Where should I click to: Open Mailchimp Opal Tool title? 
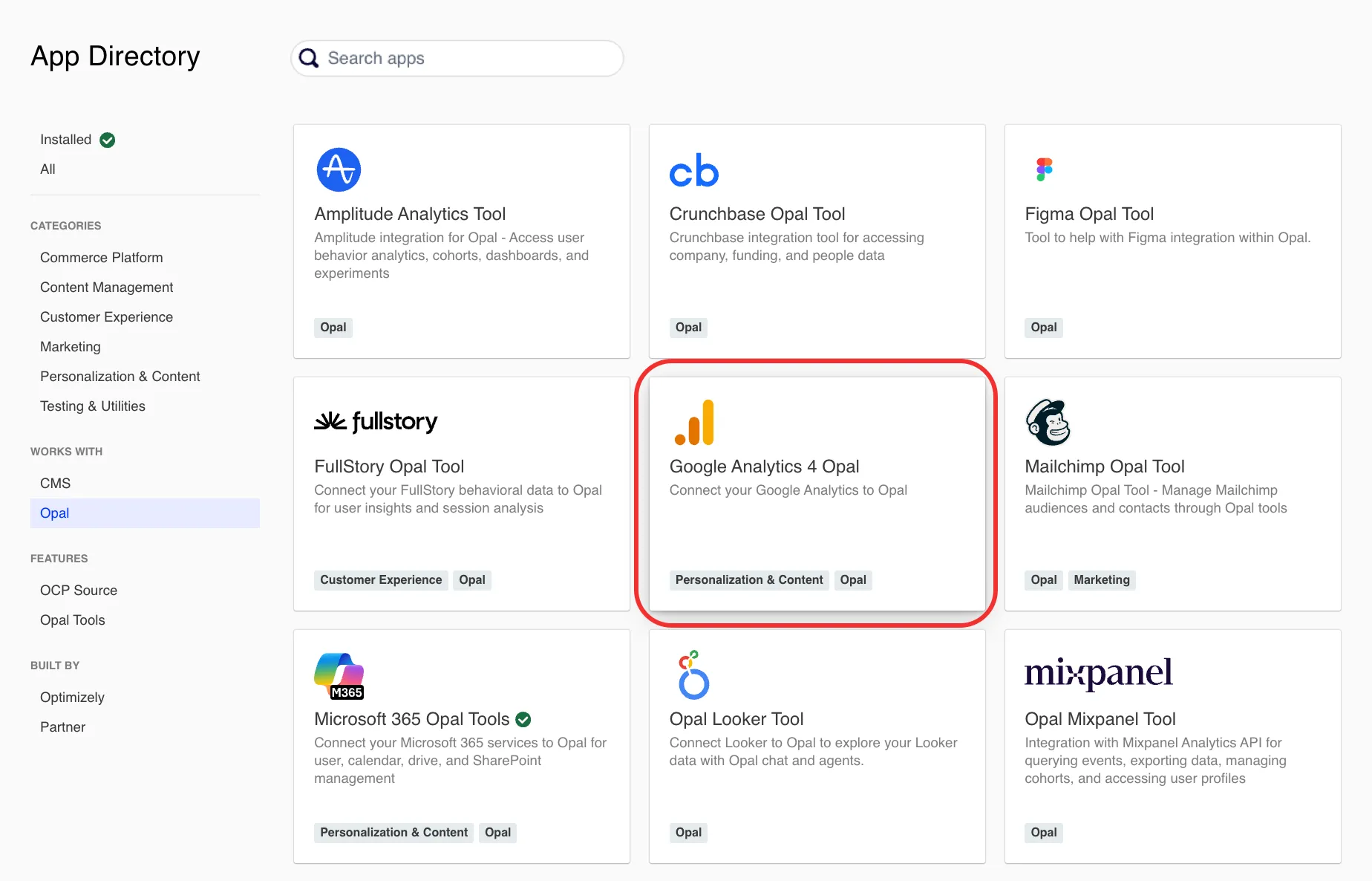coord(1105,466)
